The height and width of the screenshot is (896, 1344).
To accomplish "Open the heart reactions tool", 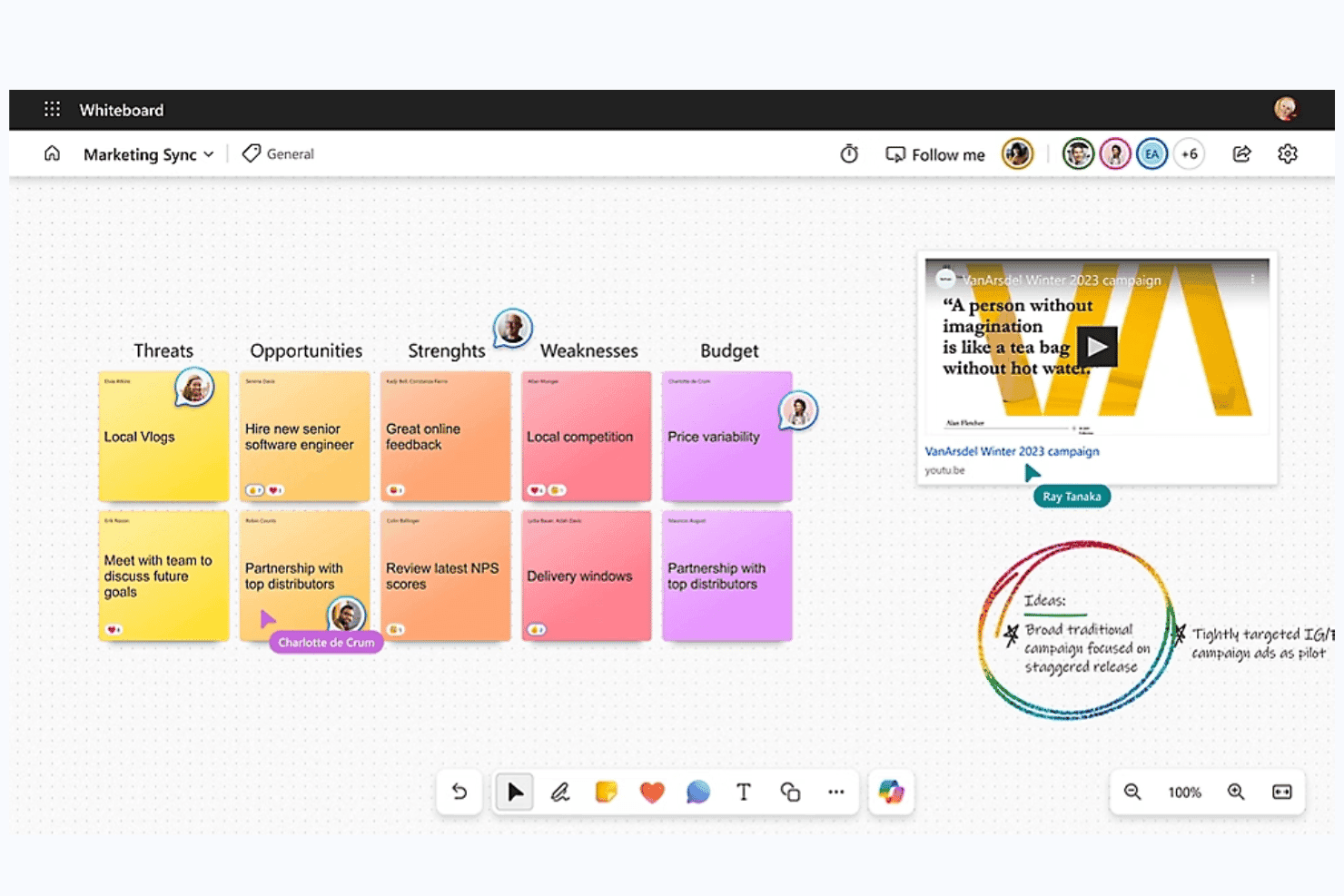I will (652, 792).
